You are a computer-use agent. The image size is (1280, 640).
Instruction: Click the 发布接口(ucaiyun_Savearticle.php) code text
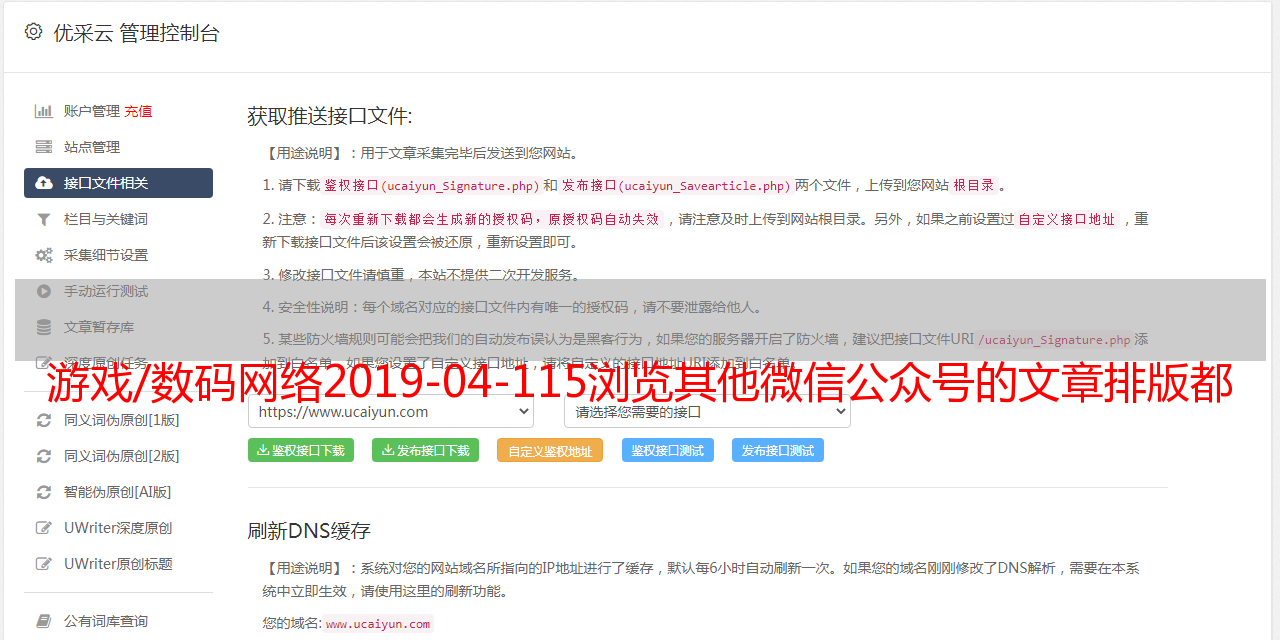[676, 185]
